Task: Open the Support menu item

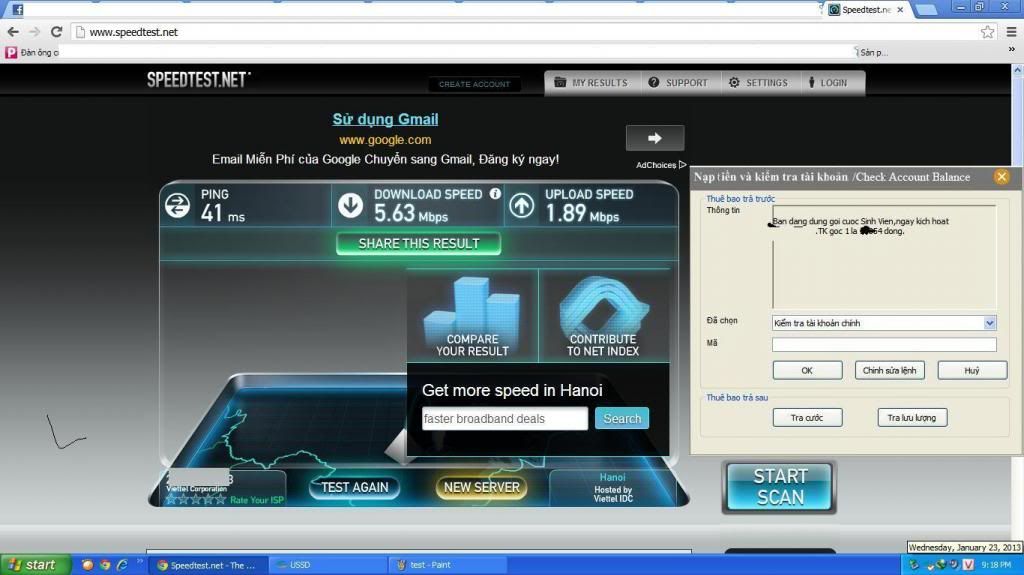Action: pos(678,83)
